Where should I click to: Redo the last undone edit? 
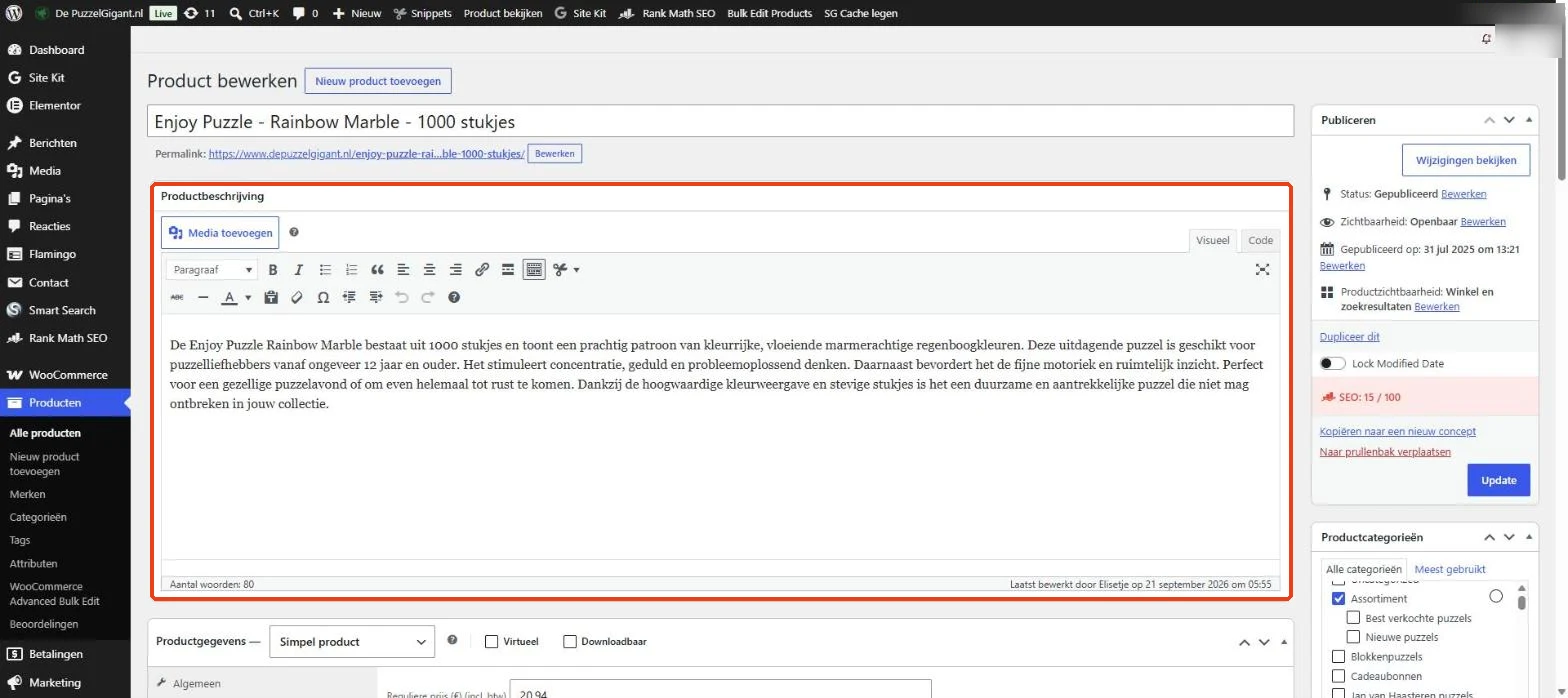[428, 297]
